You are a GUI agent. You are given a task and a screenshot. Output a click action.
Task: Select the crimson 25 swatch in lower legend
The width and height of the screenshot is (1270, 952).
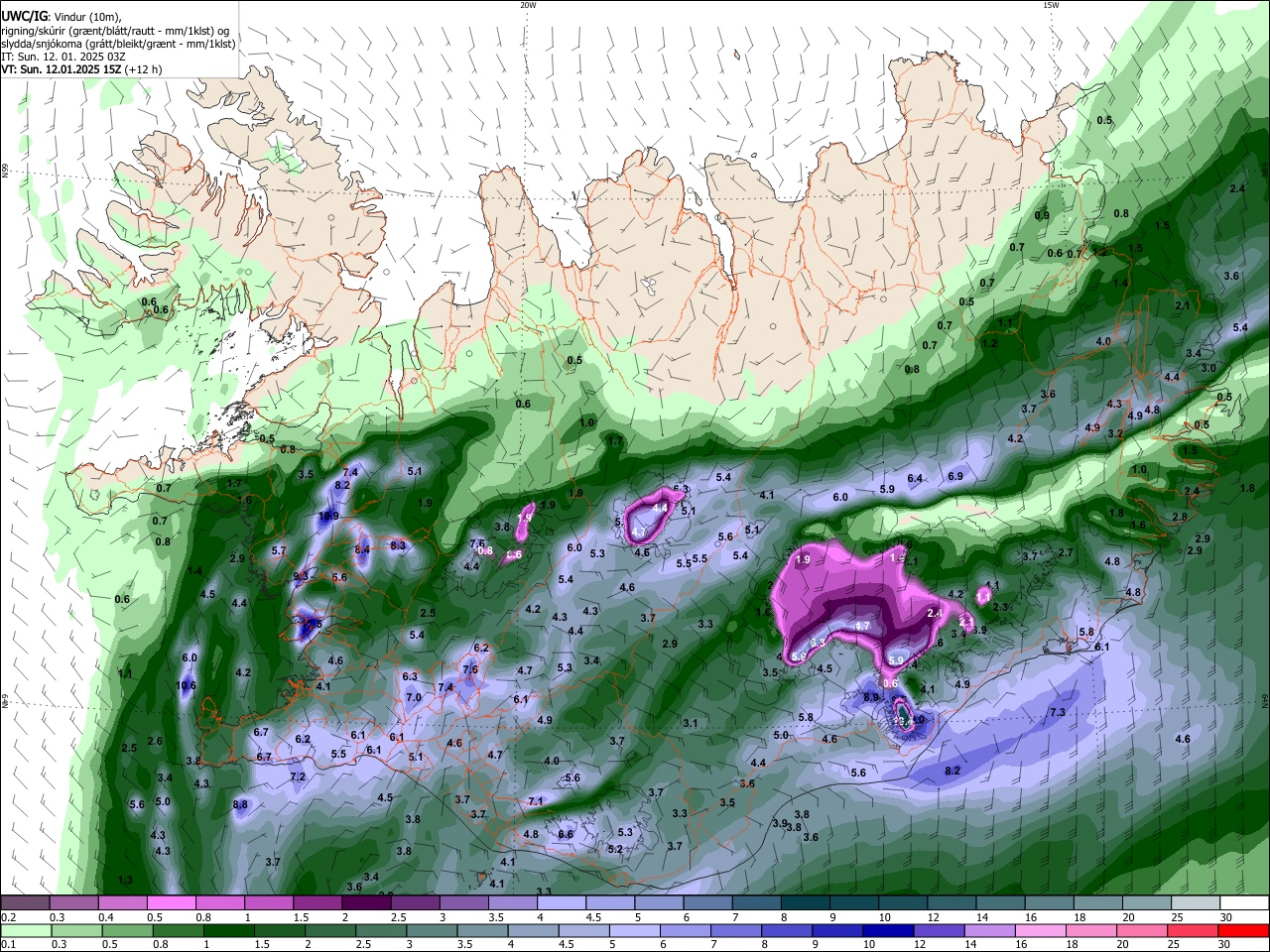(1194, 931)
